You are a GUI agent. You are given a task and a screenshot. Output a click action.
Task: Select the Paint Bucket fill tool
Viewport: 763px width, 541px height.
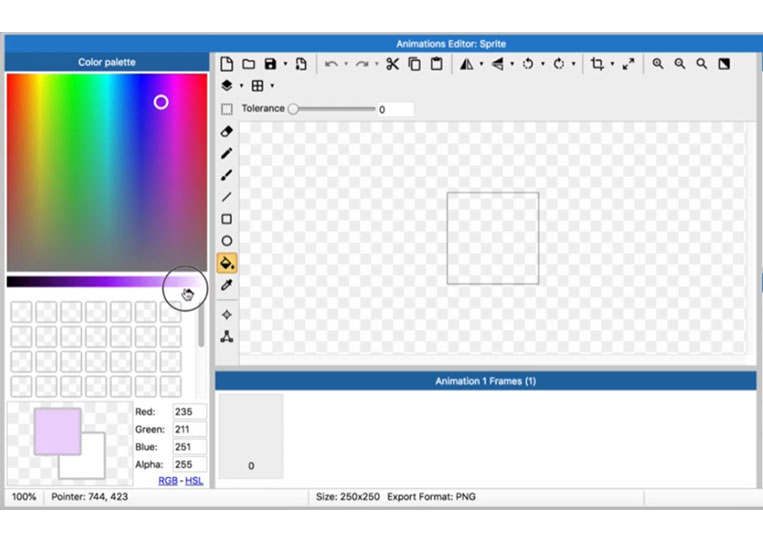227,263
